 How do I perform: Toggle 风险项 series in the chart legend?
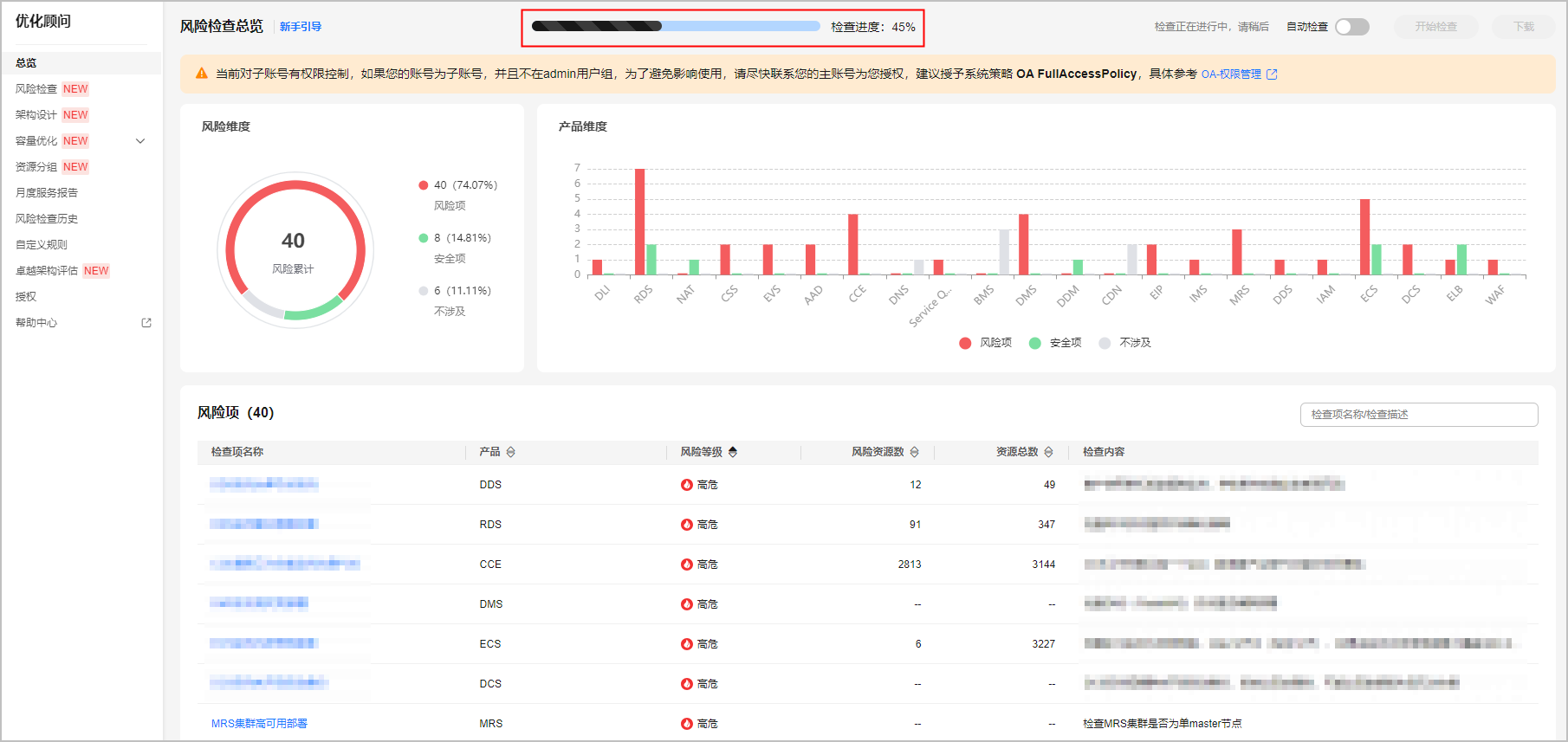986,343
